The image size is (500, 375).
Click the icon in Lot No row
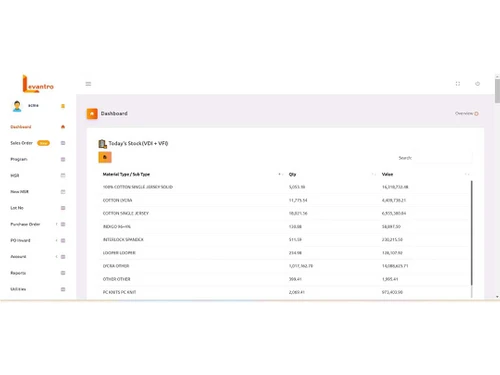pos(63,208)
